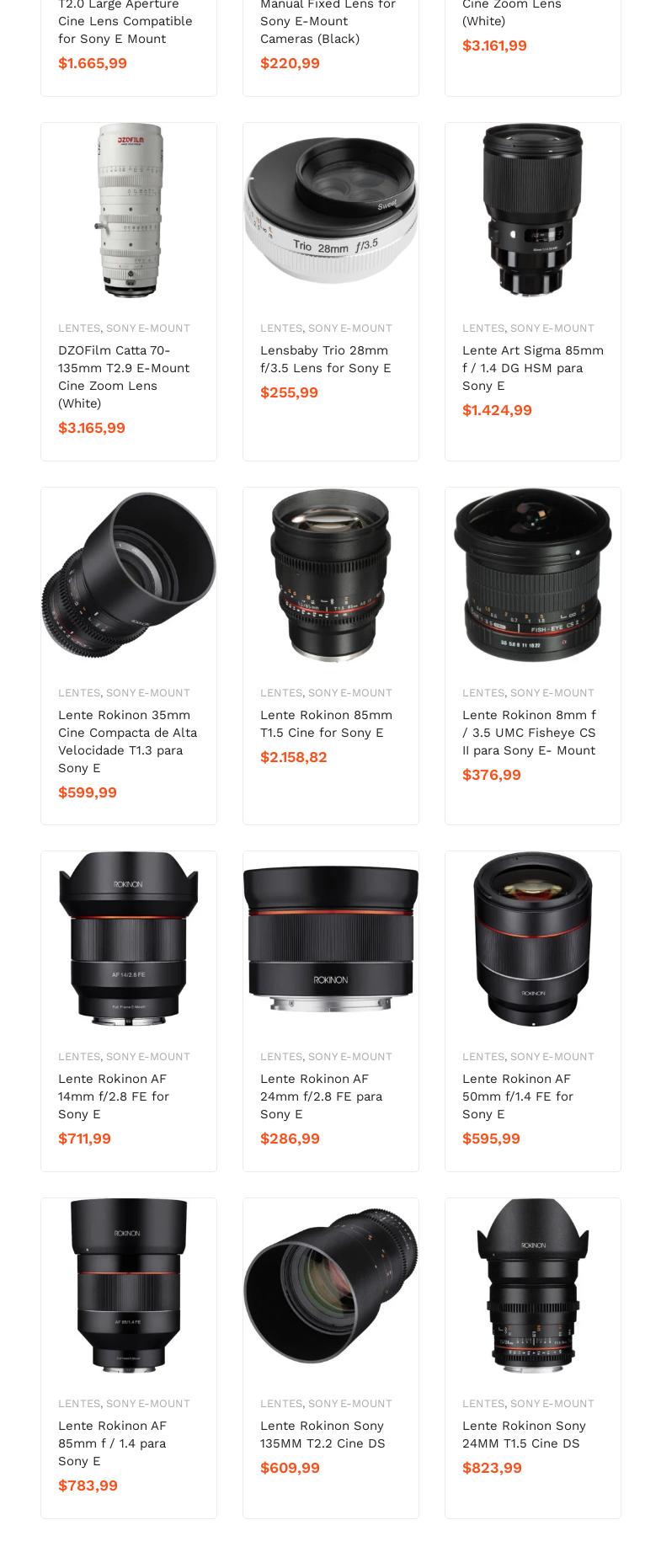Screen dimensions: 661x1568
Task: Open the Rokinon AF 85mm lens image
Action: point(129,1286)
